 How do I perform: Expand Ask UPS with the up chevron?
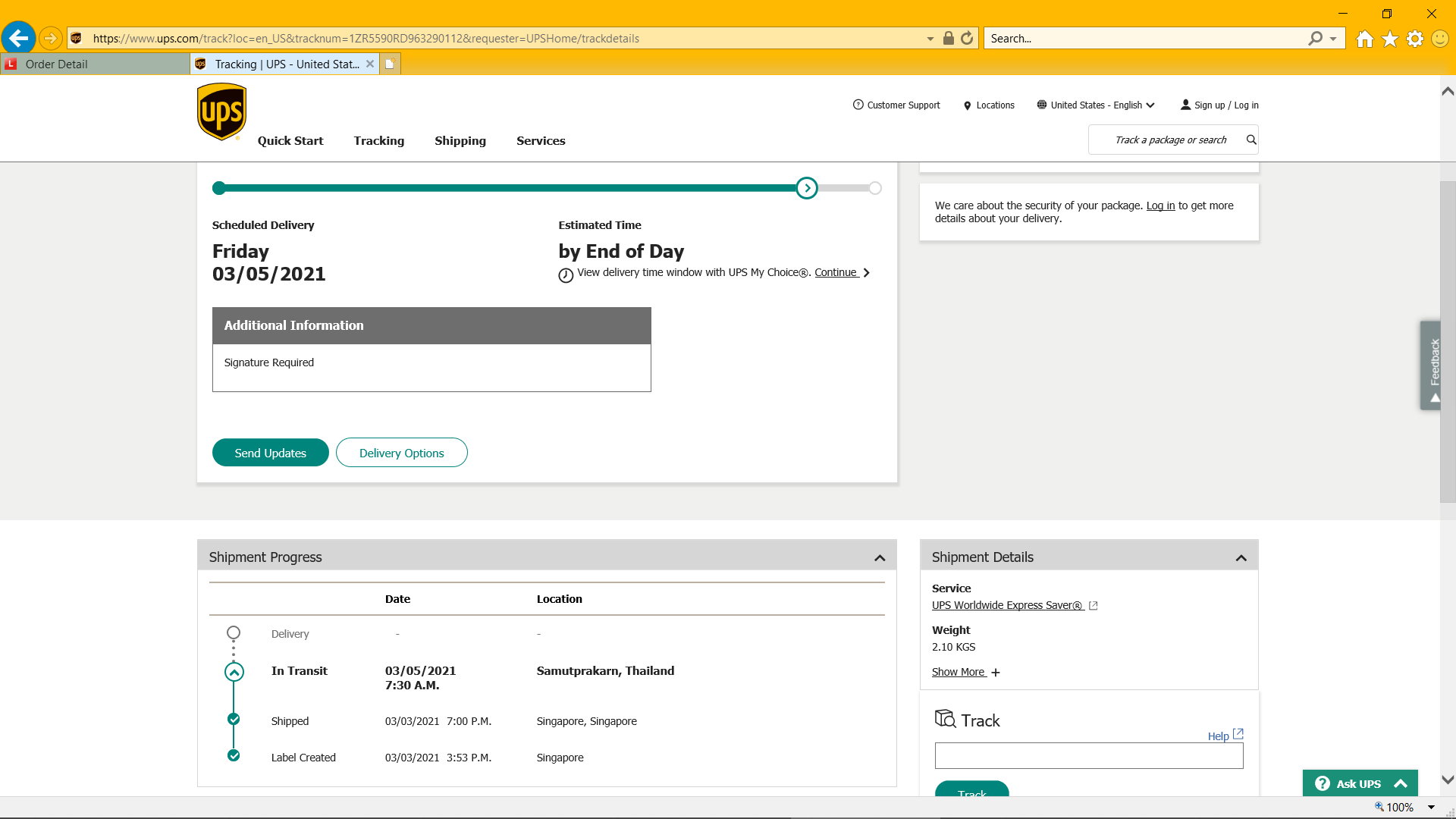[x=1401, y=784]
